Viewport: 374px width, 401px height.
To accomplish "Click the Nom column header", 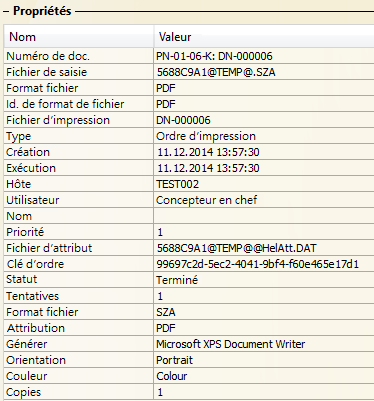I will (79, 37).
